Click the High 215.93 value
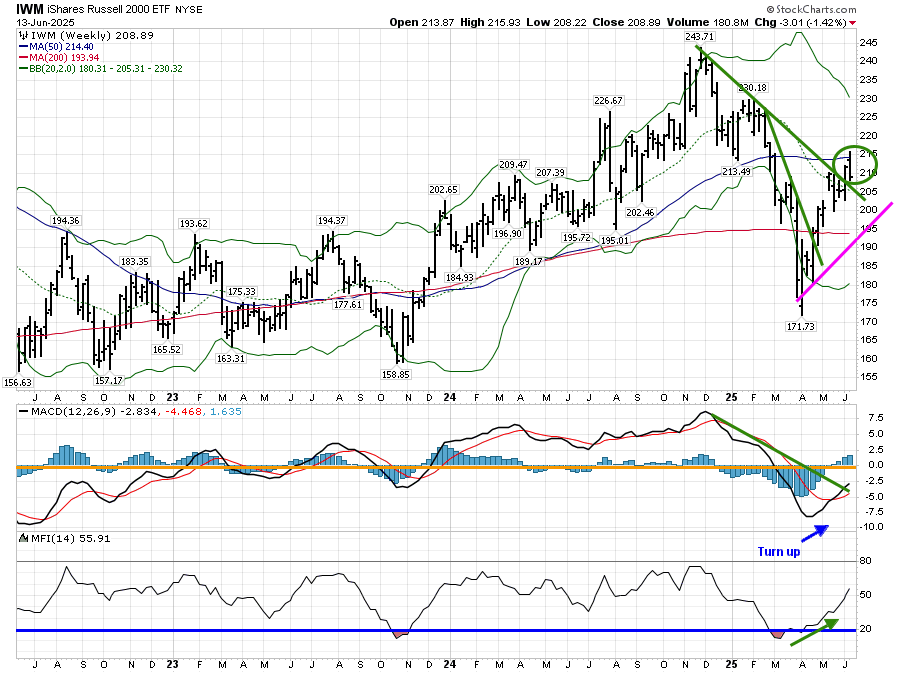The height and width of the screenshot is (673, 900). (491, 22)
